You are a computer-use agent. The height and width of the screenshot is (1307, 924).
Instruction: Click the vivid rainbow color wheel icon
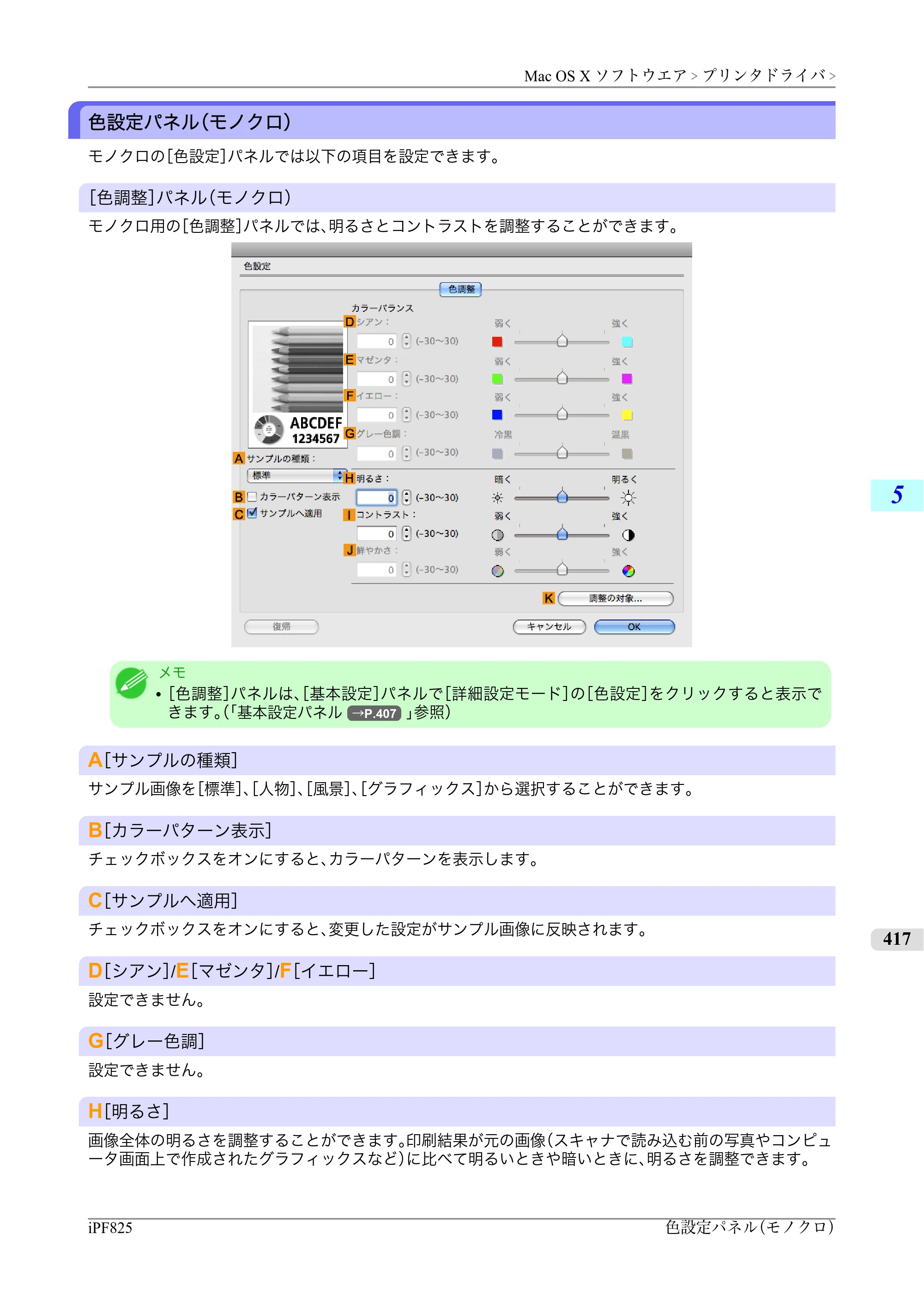click(628, 571)
